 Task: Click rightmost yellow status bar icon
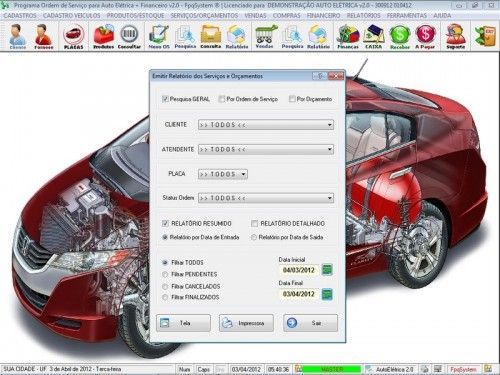coord(488,369)
